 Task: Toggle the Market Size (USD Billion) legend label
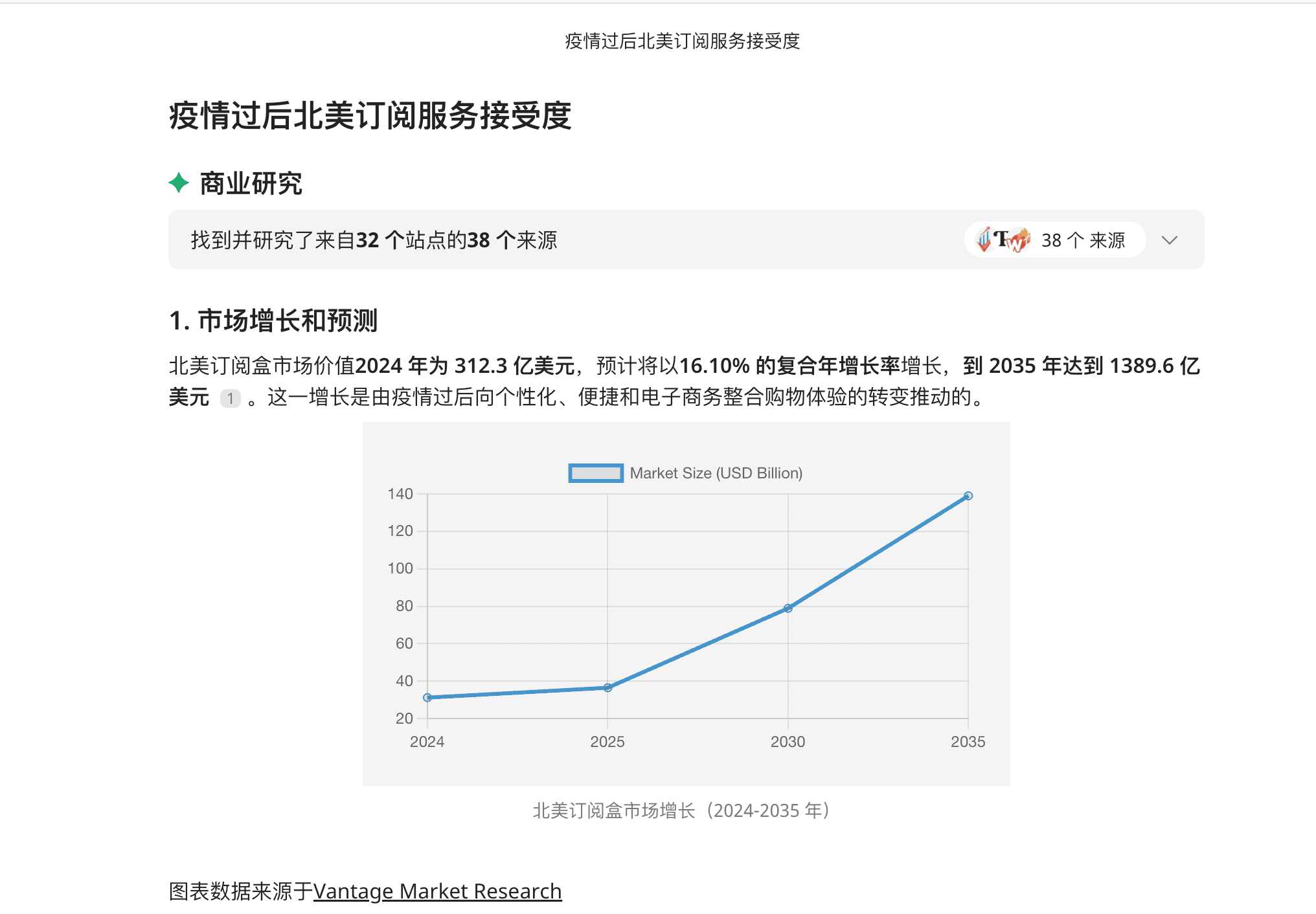716,473
